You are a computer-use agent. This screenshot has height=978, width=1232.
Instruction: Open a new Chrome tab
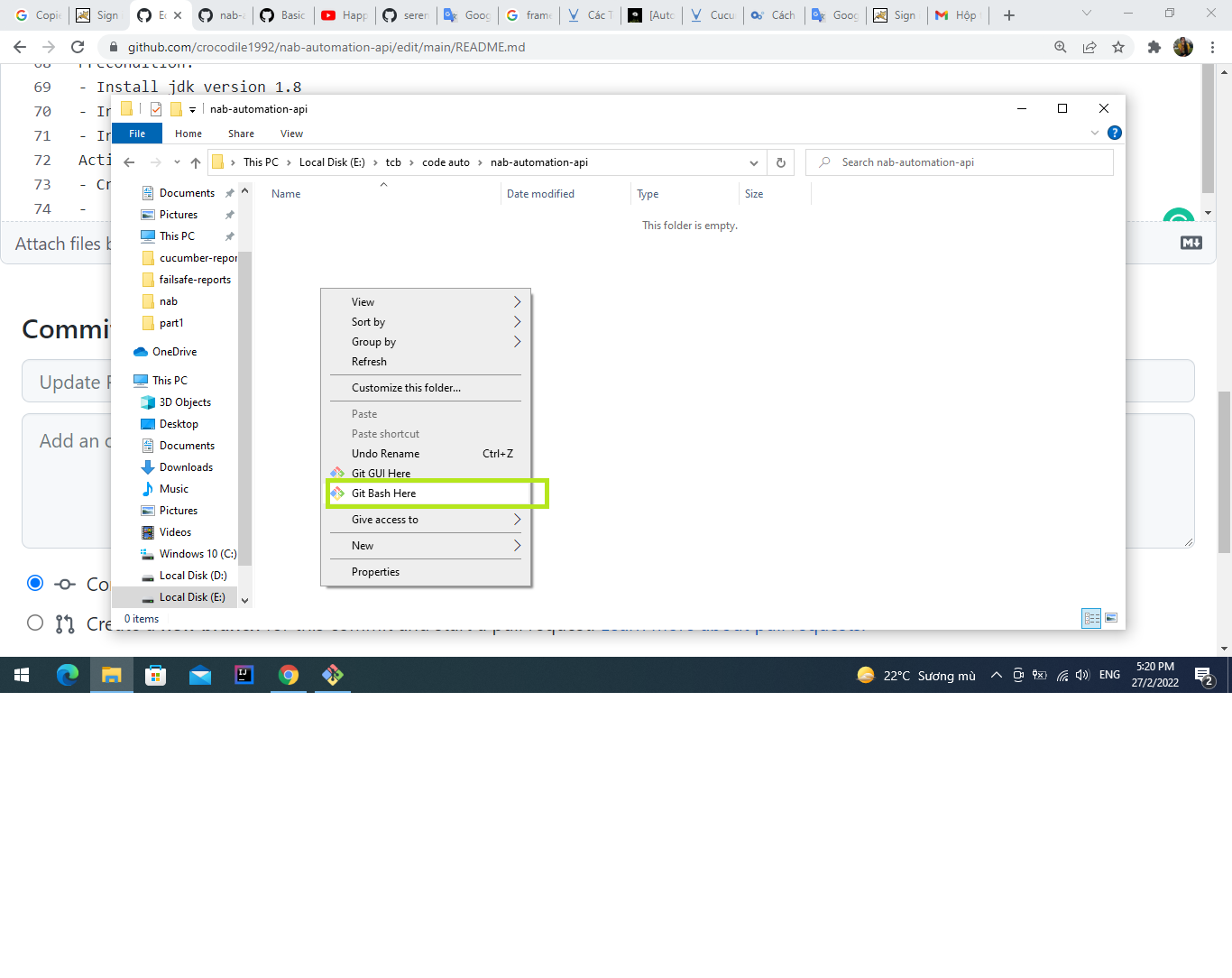pos(1009,15)
